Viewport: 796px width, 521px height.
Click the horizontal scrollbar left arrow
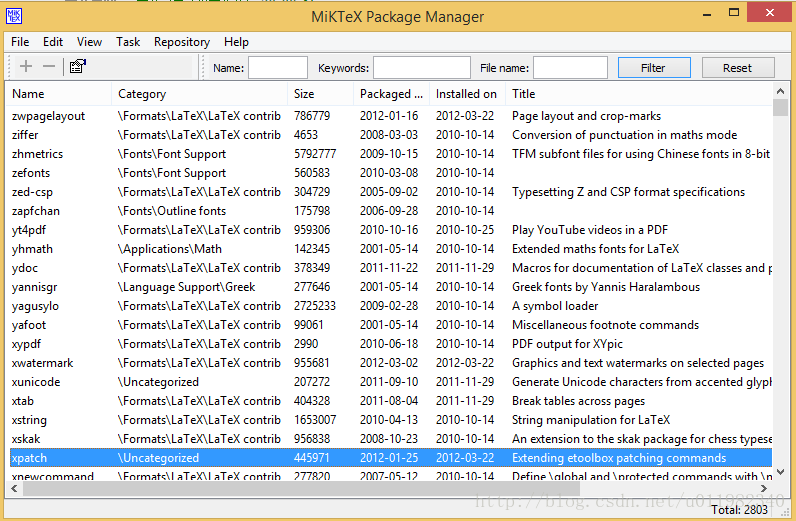coord(14,489)
